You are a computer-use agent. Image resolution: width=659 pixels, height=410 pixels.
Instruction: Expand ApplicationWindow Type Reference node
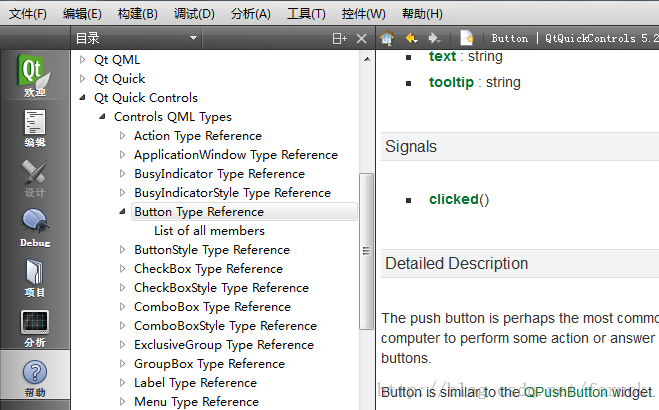pyautogui.click(x=122, y=155)
